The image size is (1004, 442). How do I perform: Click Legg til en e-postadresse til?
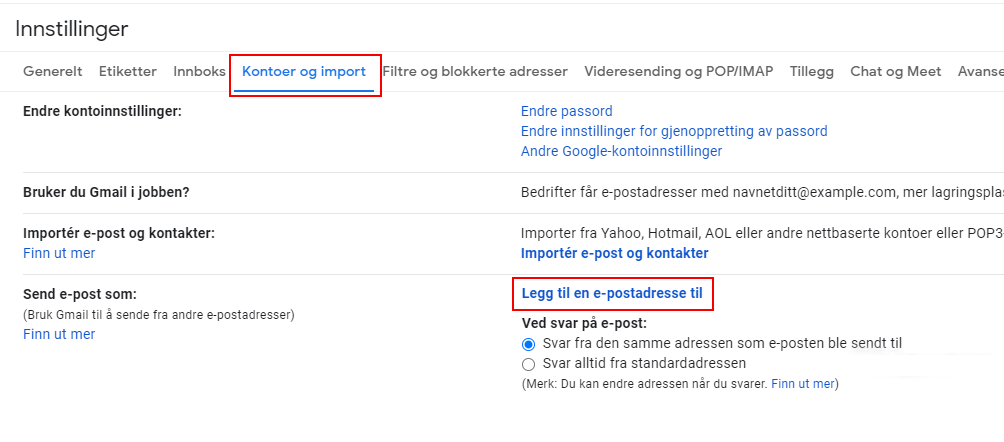click(x=612, y=294)
